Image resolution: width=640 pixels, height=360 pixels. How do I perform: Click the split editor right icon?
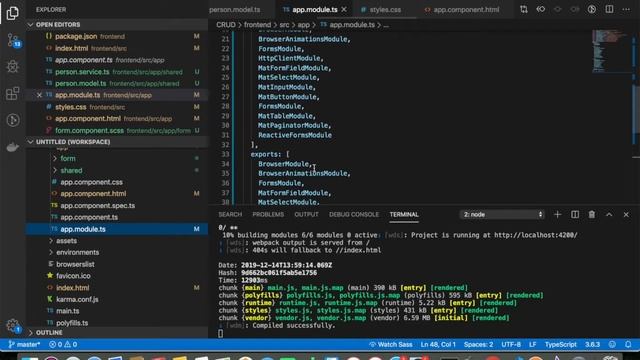pyautogui.click(x=609, y=9)
